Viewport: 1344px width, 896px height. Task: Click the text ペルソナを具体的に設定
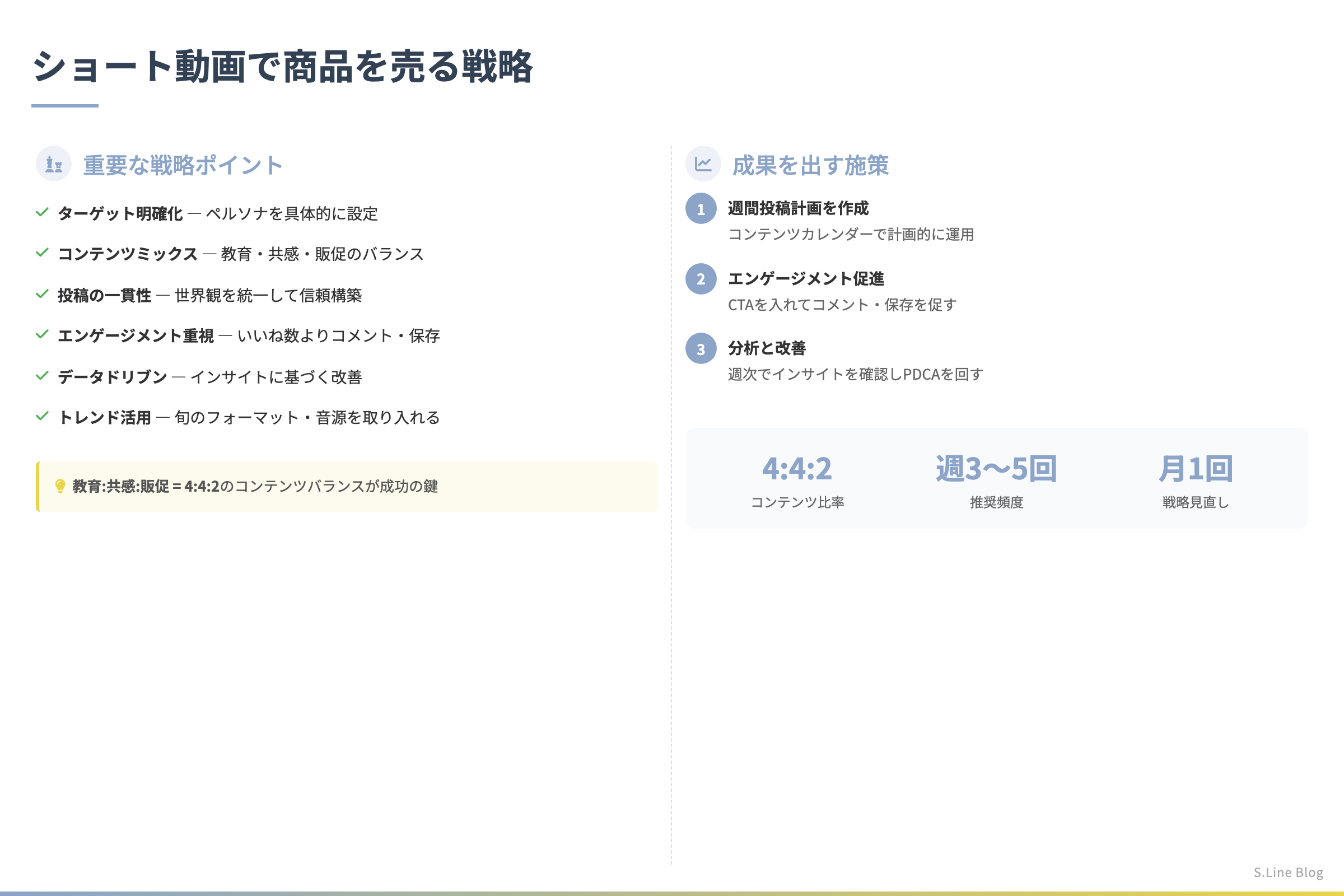292,214
